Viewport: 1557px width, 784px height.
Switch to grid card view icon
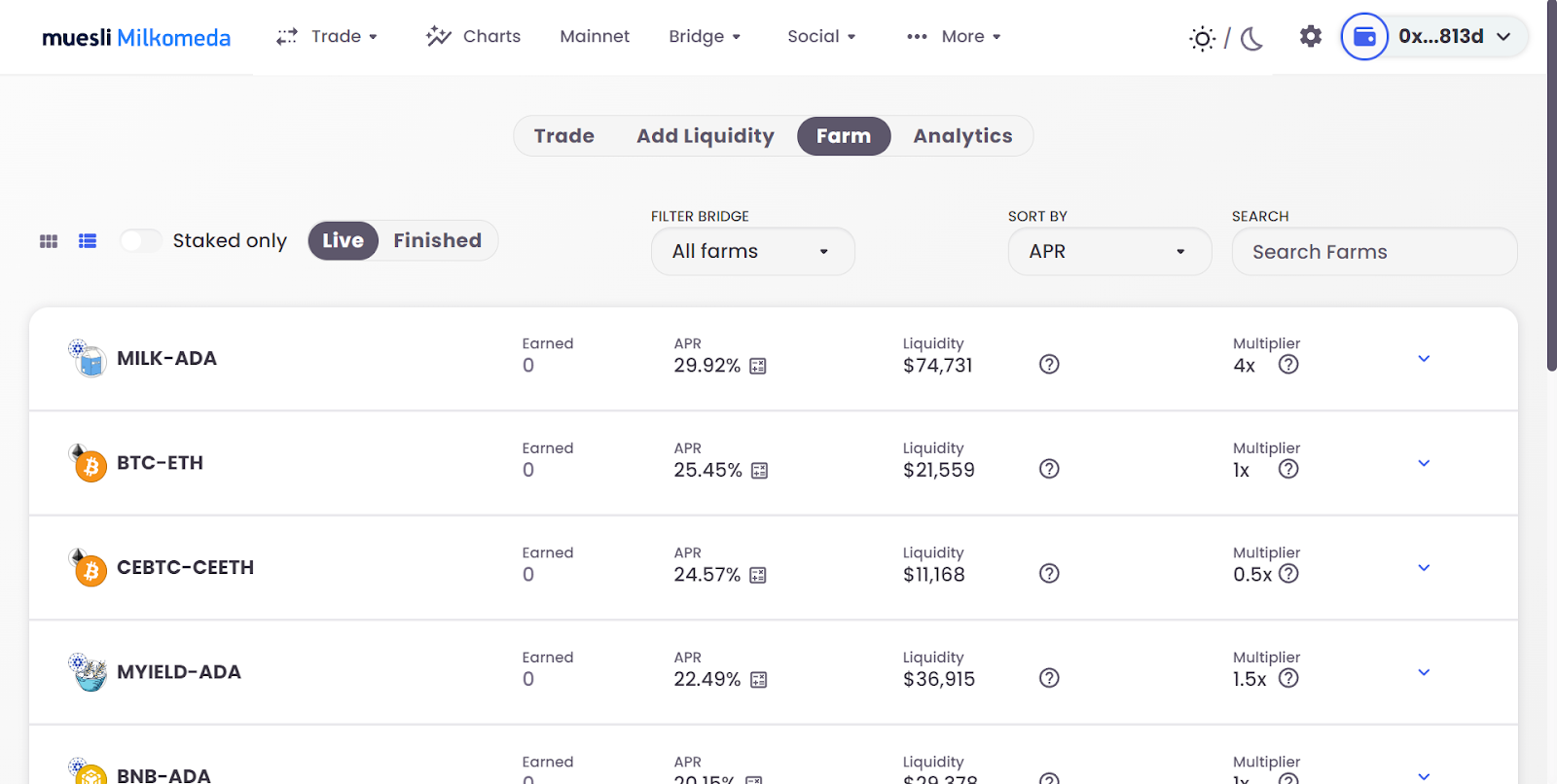pyautogui.click(x=49, y=241)
